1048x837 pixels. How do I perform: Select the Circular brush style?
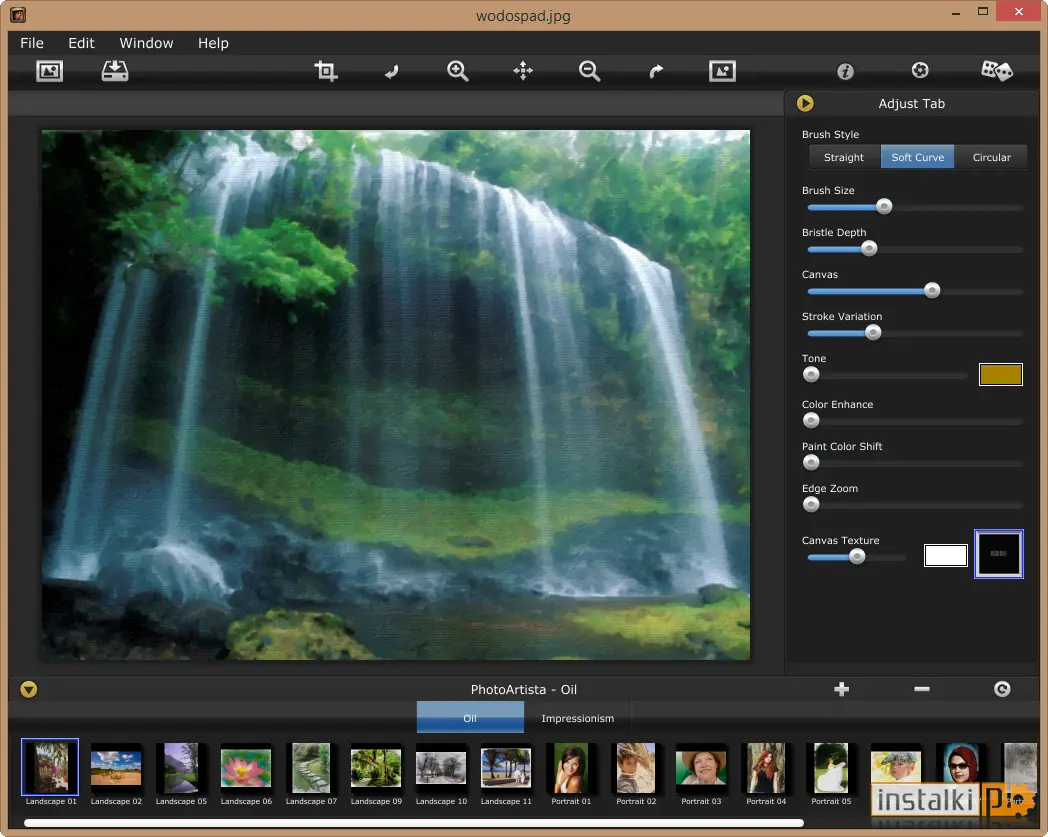coord(991,157)
